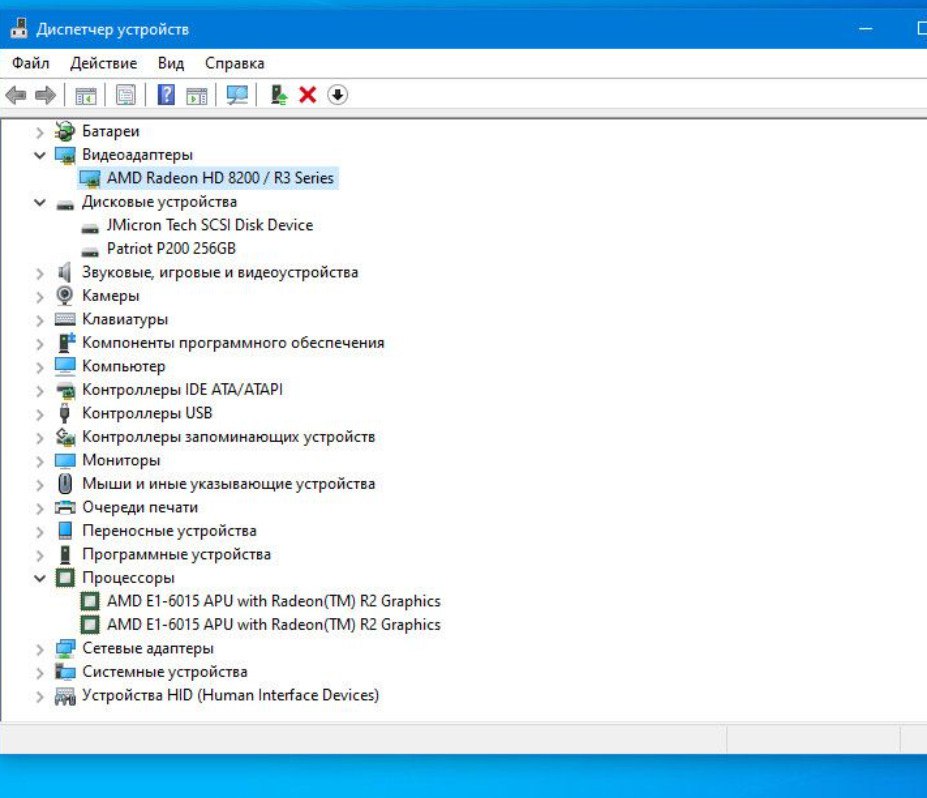Select Patriot P200 256GB disk
Viewport: 927px width, 798px height.
tap(171, 248)
